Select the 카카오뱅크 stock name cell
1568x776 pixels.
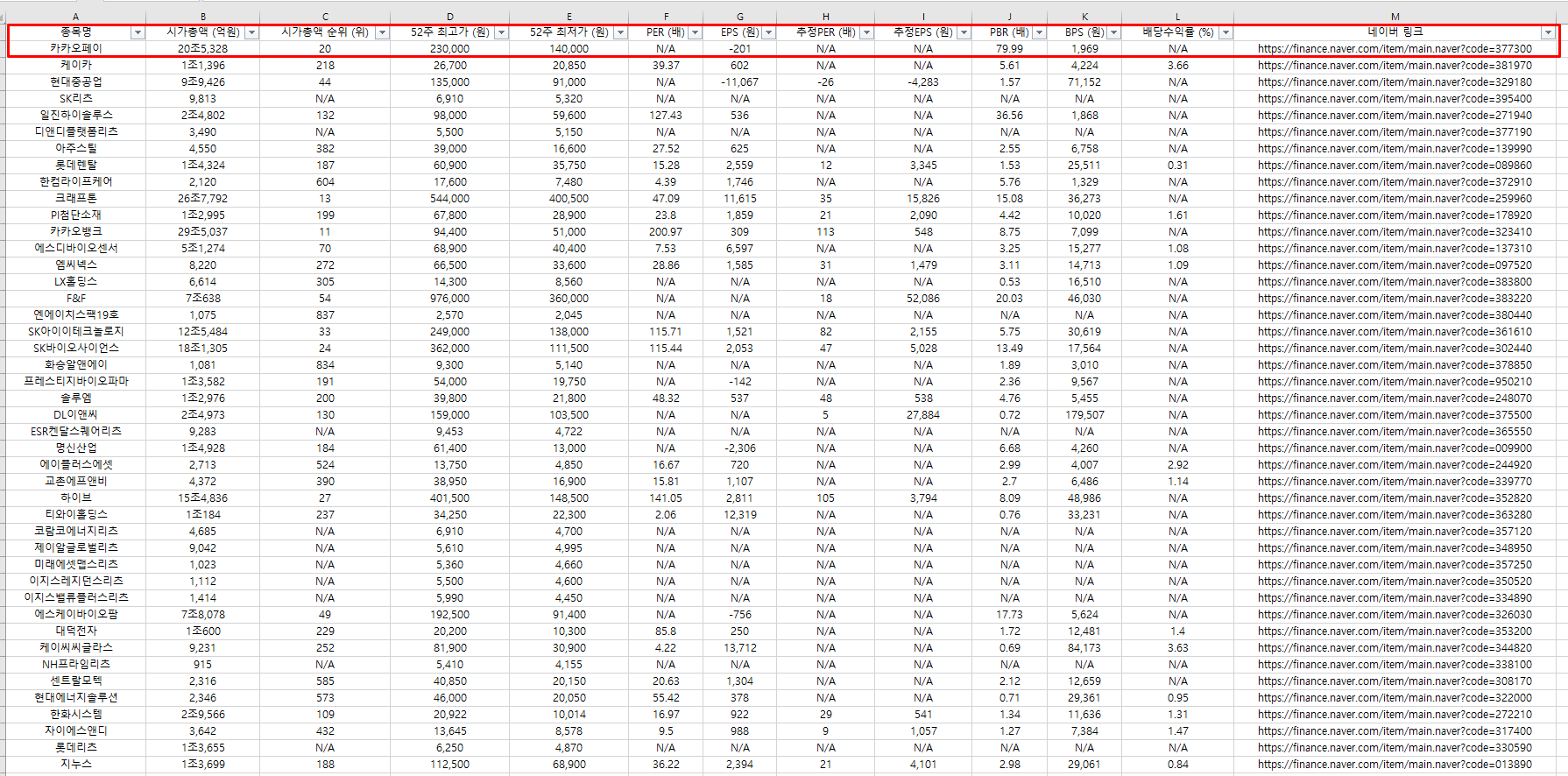[x=76, y=232]
